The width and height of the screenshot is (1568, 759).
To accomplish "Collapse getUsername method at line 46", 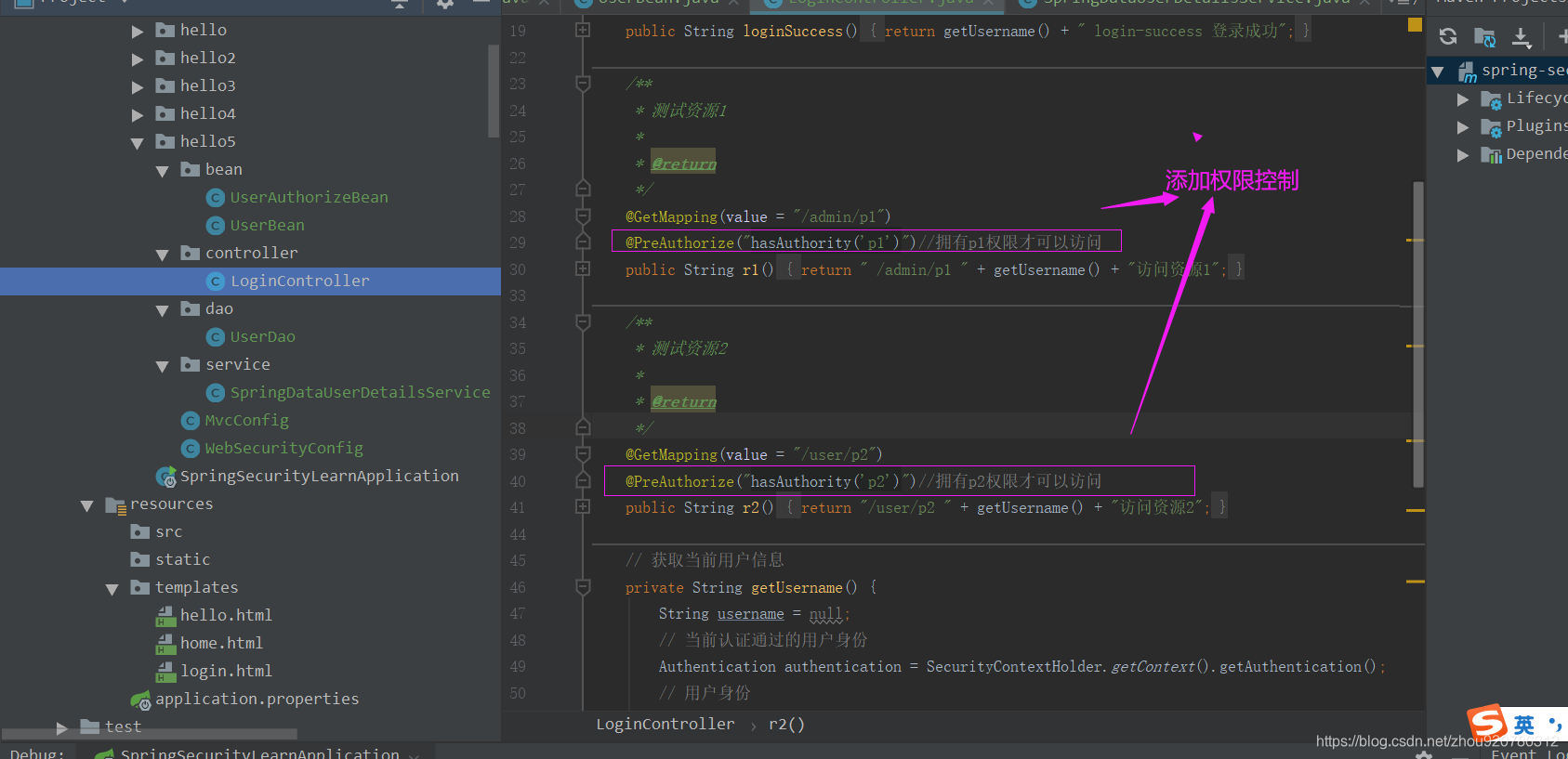I will [x=583, y=587].
